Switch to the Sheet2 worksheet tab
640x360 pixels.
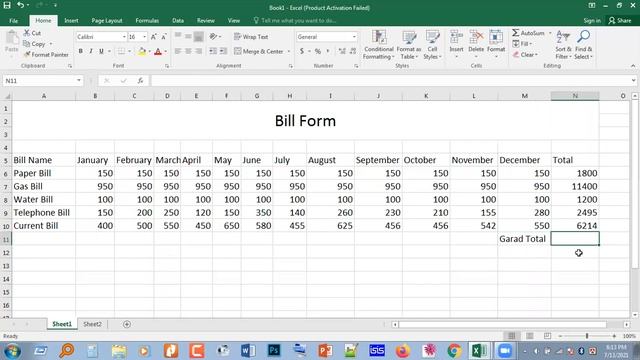pos(92,324)
